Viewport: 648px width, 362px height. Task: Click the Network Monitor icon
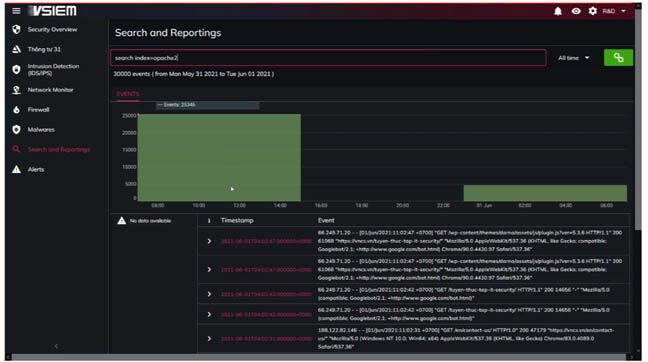click(x=16, y=90)
